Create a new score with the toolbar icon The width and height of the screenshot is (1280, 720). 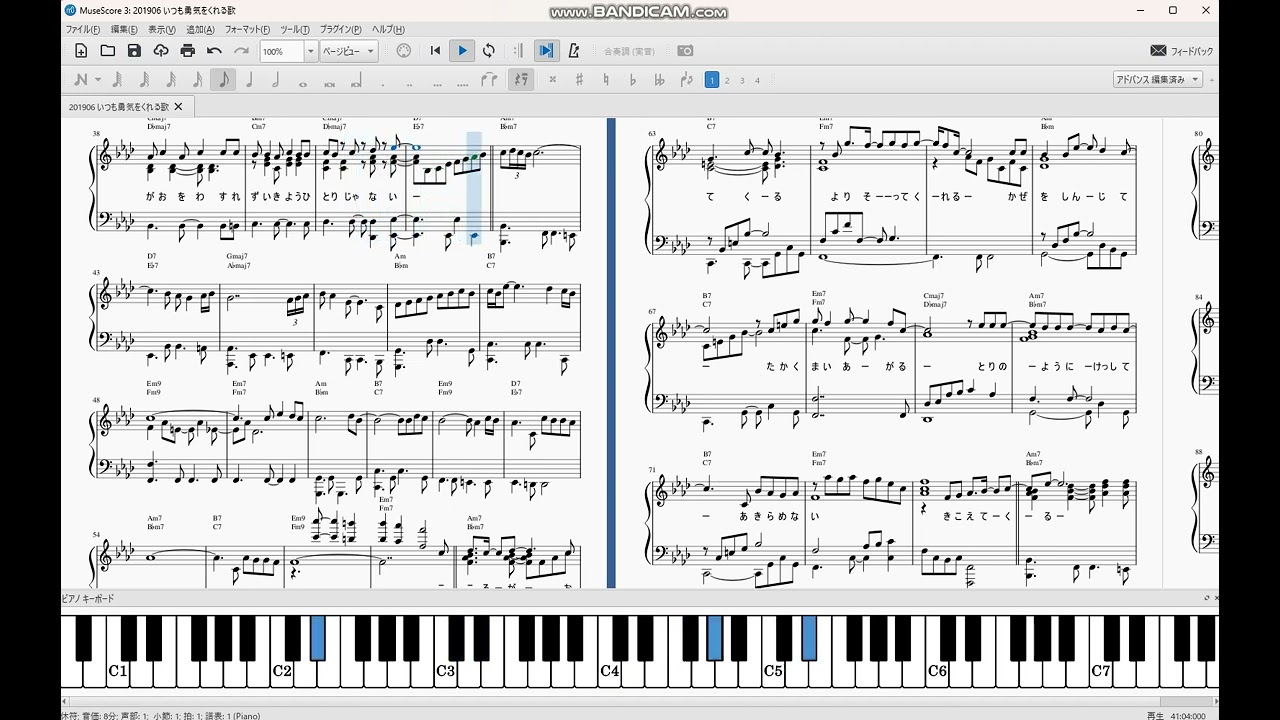81,51
